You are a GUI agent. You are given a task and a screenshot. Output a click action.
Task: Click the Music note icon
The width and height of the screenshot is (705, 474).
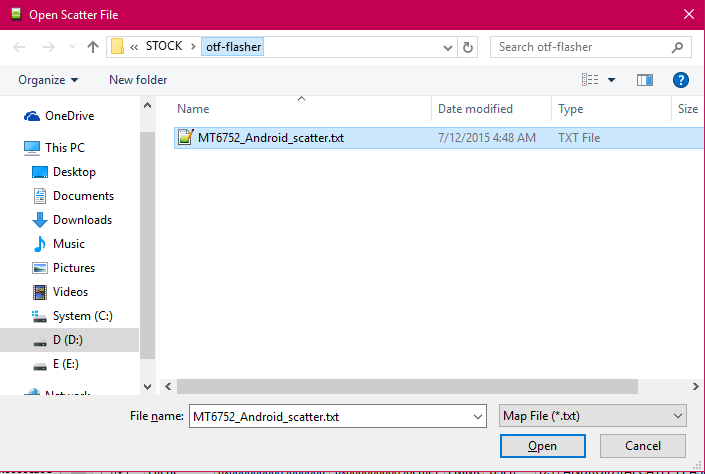click(x=40, y=244)
